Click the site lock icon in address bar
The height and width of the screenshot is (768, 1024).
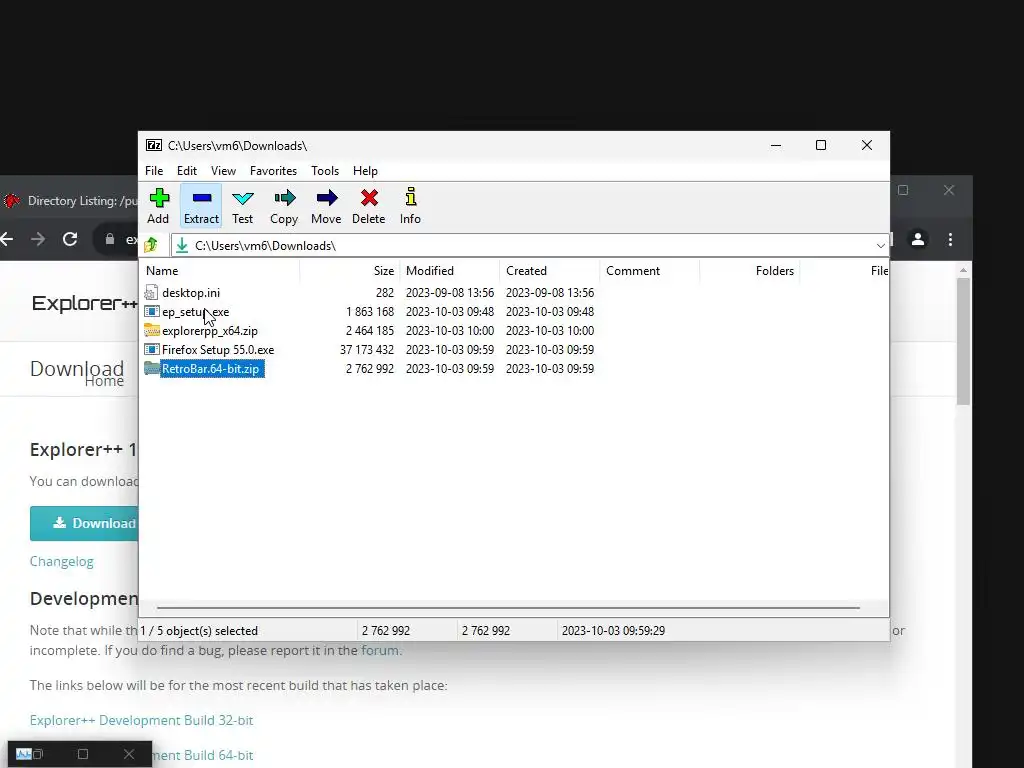pos(110,239)
